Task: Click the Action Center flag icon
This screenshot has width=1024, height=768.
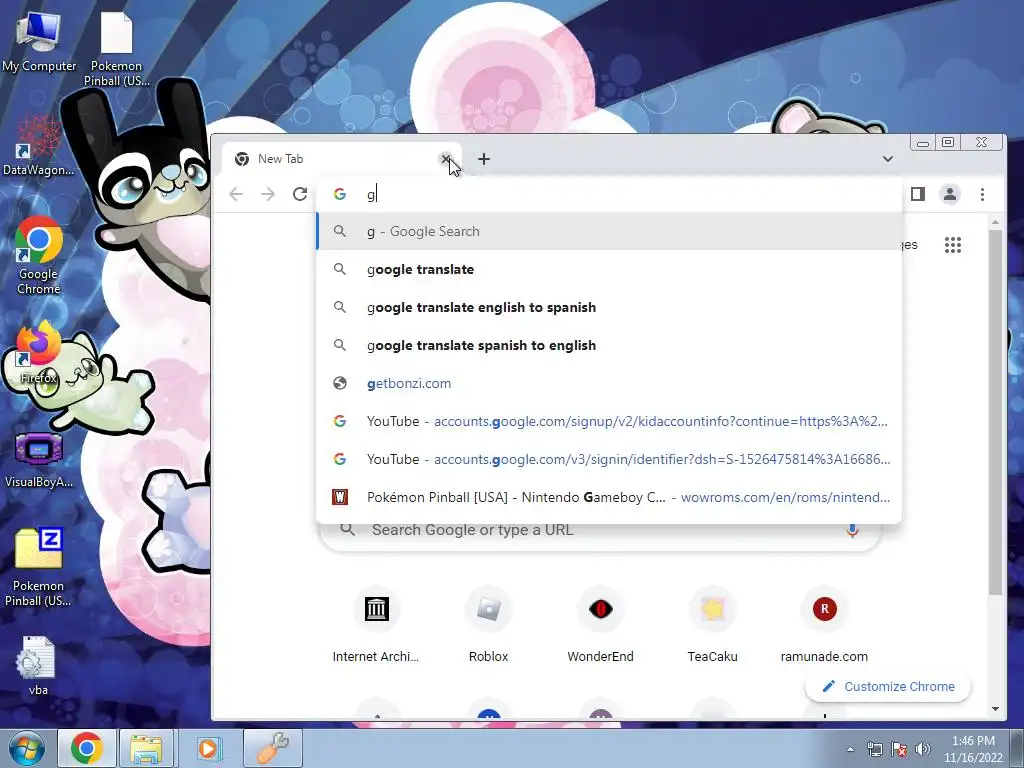Action: coord(899,749)
